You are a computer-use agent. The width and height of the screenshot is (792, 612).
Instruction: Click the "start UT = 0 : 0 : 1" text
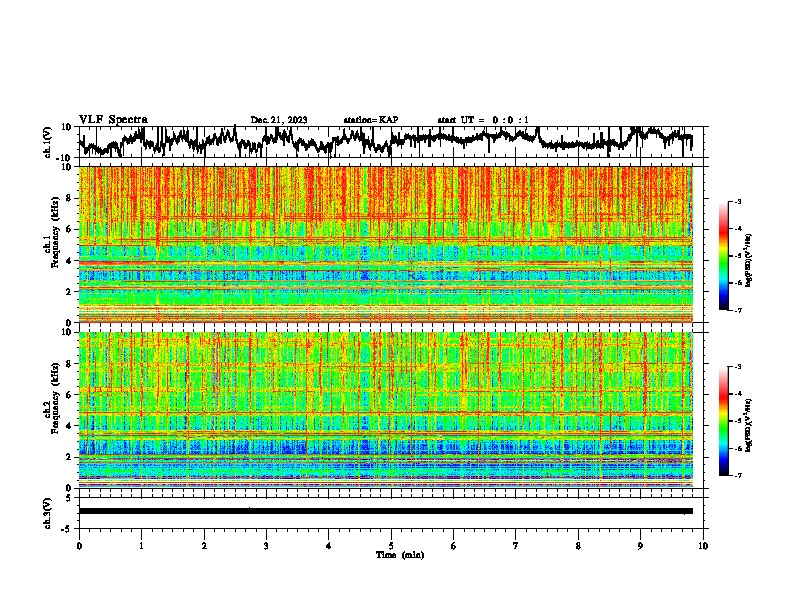coord(483,120)
